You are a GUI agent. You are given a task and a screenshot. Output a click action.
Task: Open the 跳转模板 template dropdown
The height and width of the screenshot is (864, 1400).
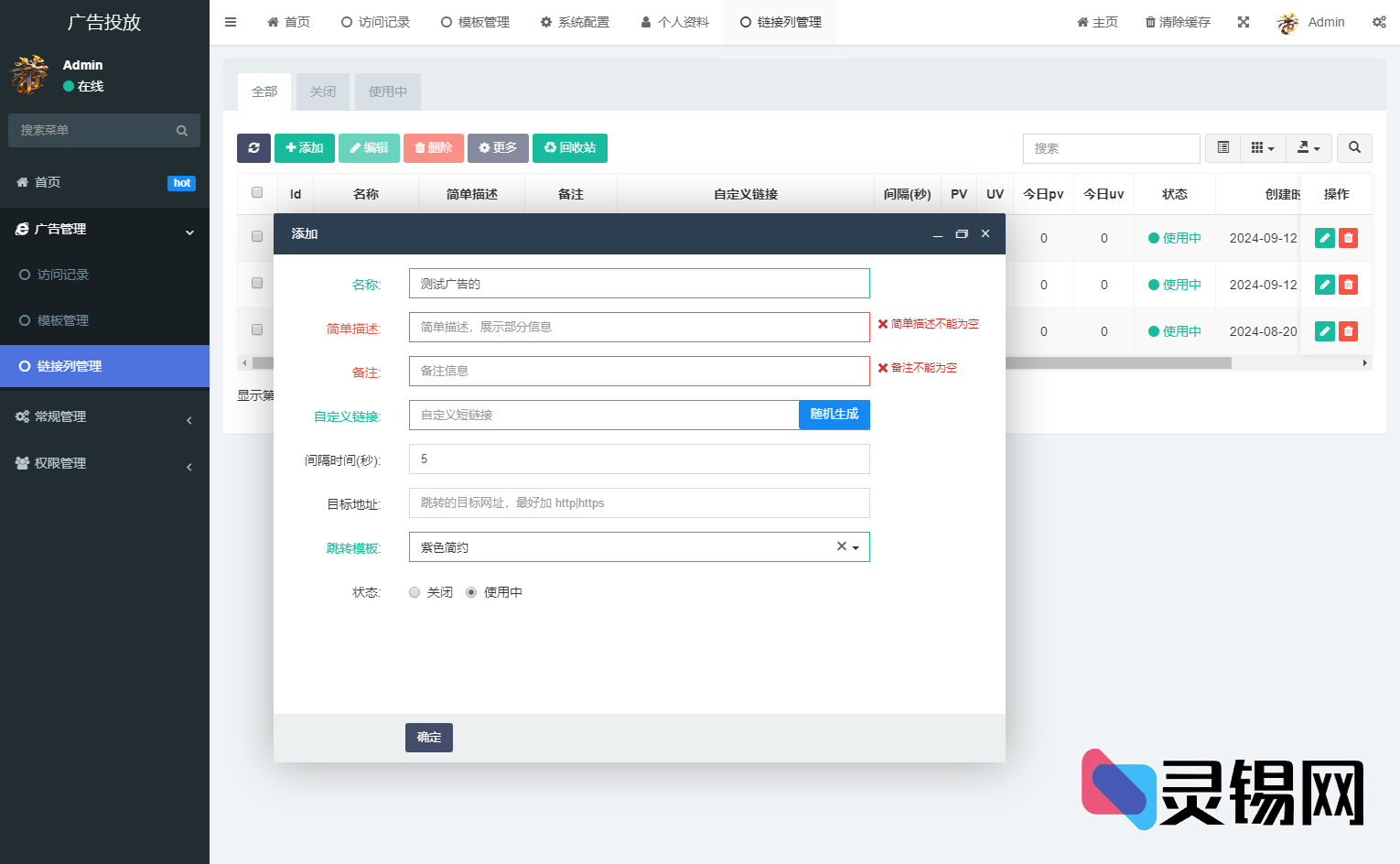point(856,546)
